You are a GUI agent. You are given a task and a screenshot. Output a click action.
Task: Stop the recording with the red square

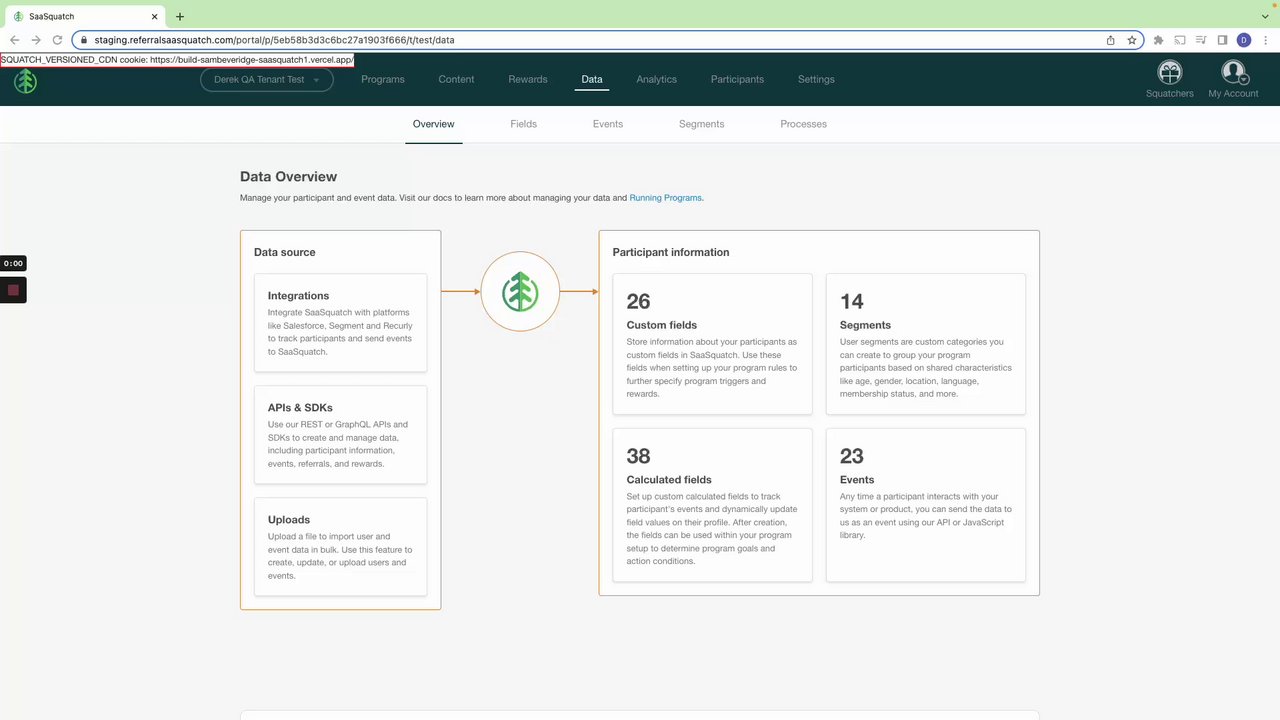pos(13,290)
